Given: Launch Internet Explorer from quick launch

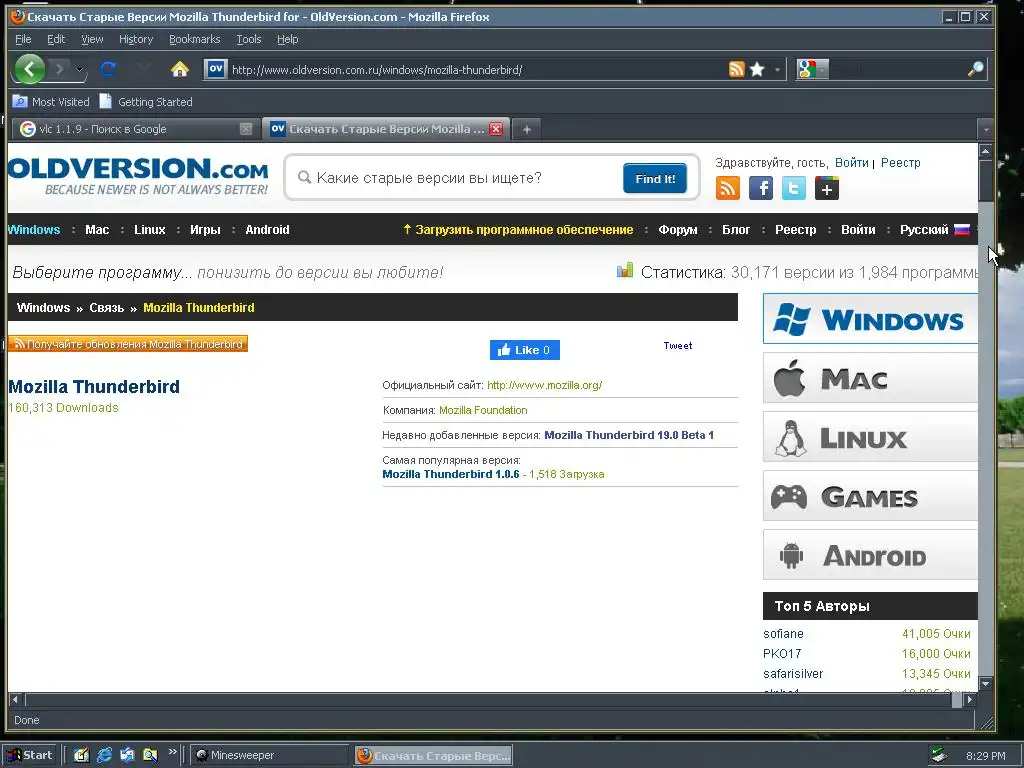Looking at the screenshot, I should [104, 755].
